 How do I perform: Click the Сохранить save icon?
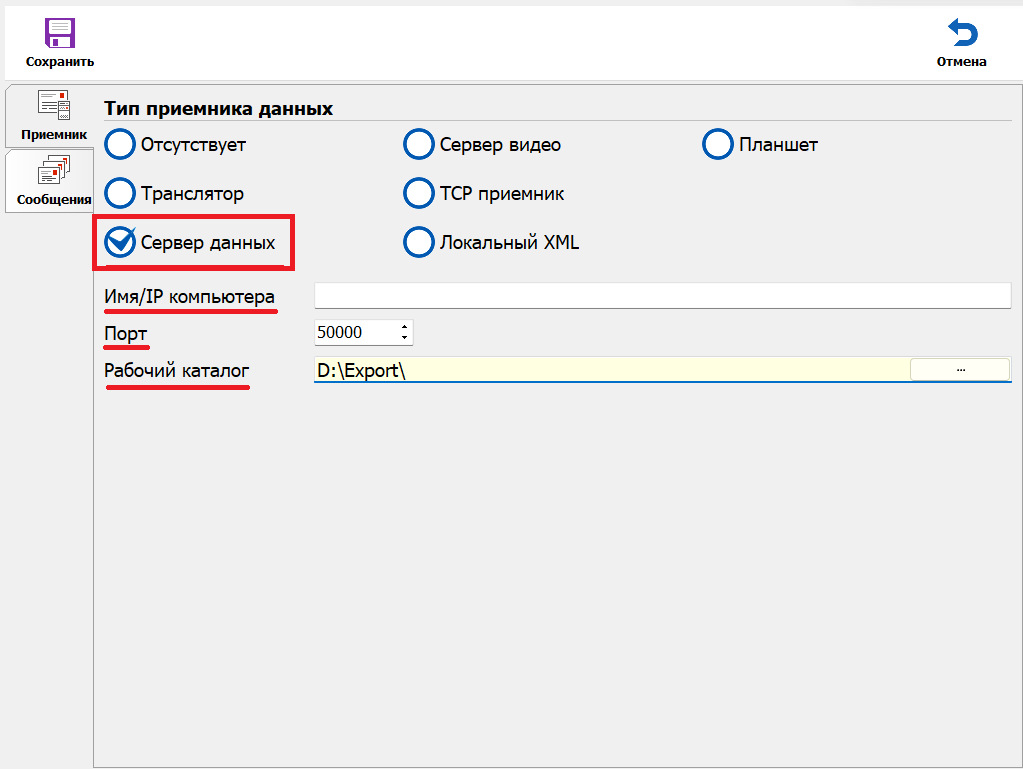[60, 34]
